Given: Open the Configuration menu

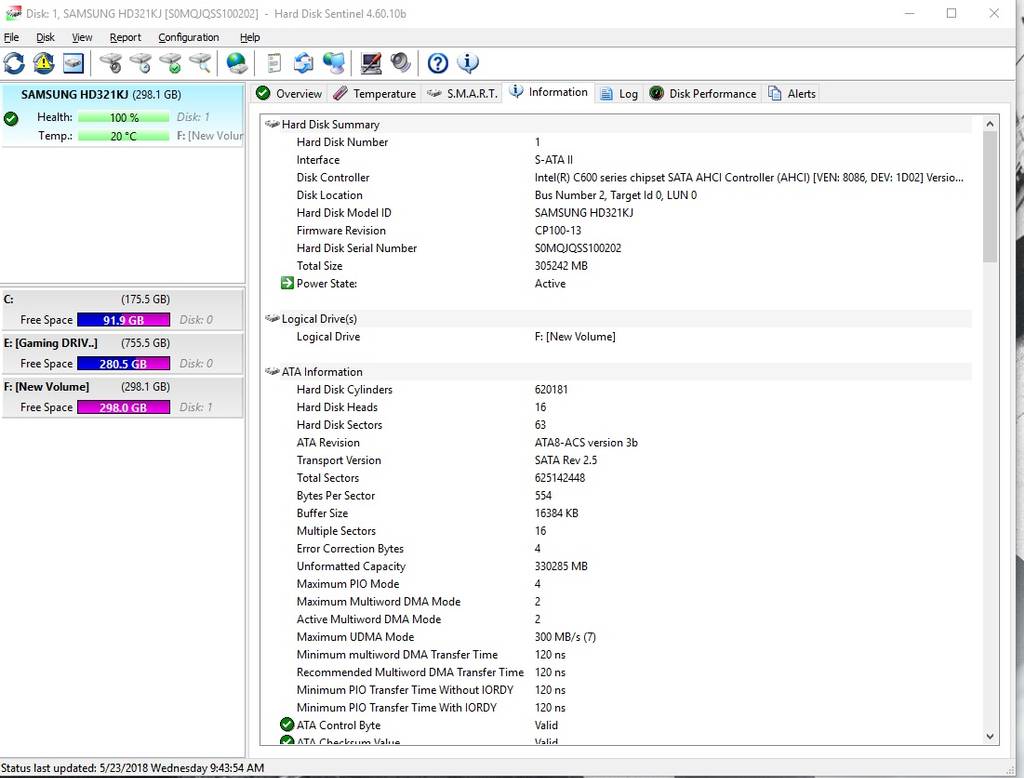Looking at the screenshot, I should [x=188, y=37].
